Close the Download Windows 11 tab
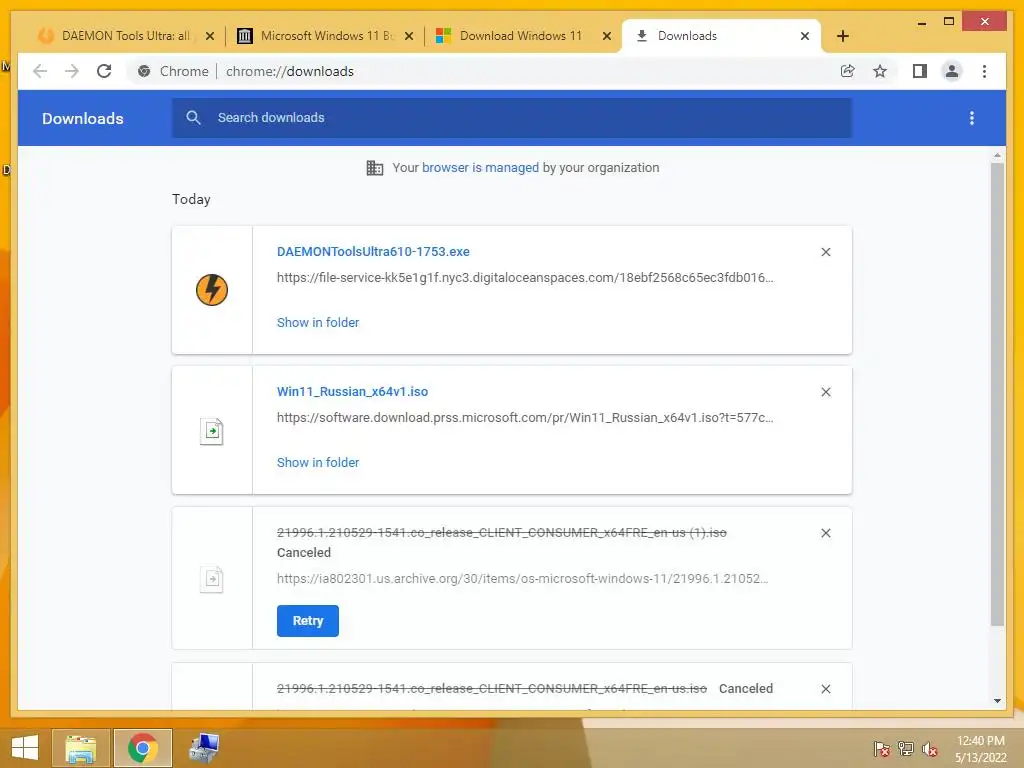 (607, 36)
